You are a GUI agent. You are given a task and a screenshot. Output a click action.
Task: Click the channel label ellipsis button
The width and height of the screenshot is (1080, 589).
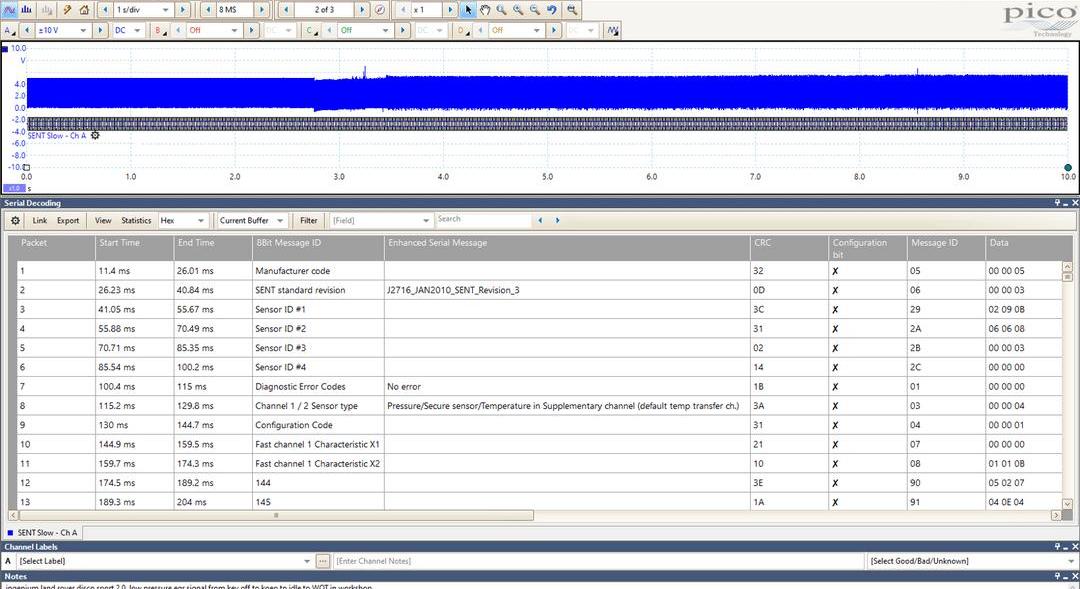click(322, 561)
